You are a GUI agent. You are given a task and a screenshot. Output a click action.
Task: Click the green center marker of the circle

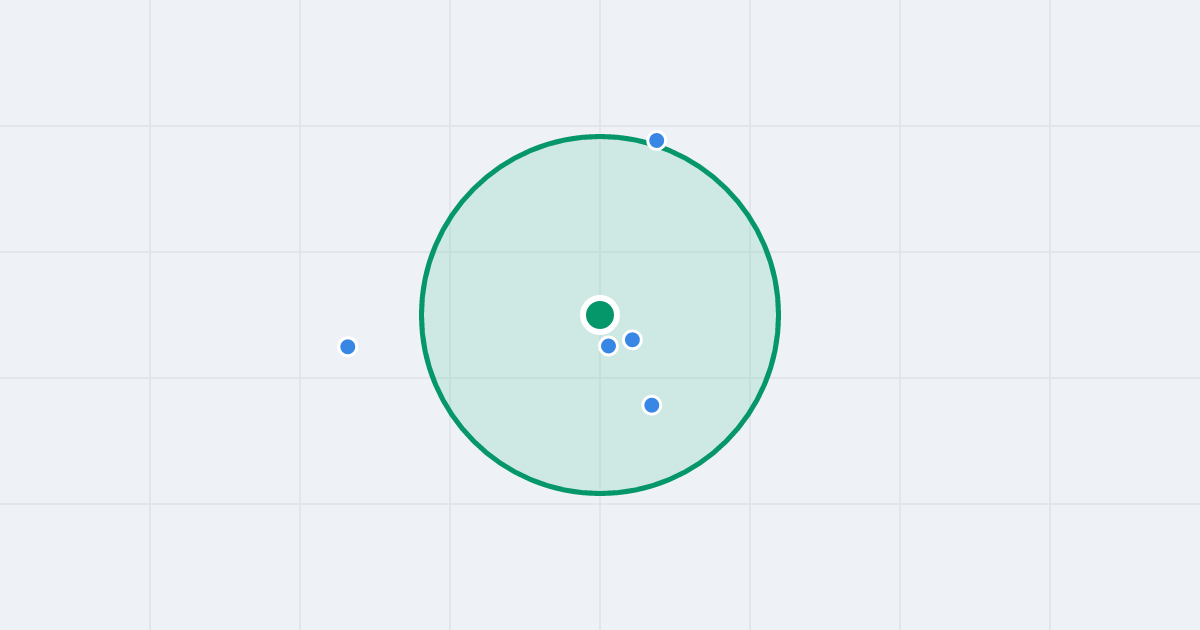pyautogui.click(x=600, y=315)
